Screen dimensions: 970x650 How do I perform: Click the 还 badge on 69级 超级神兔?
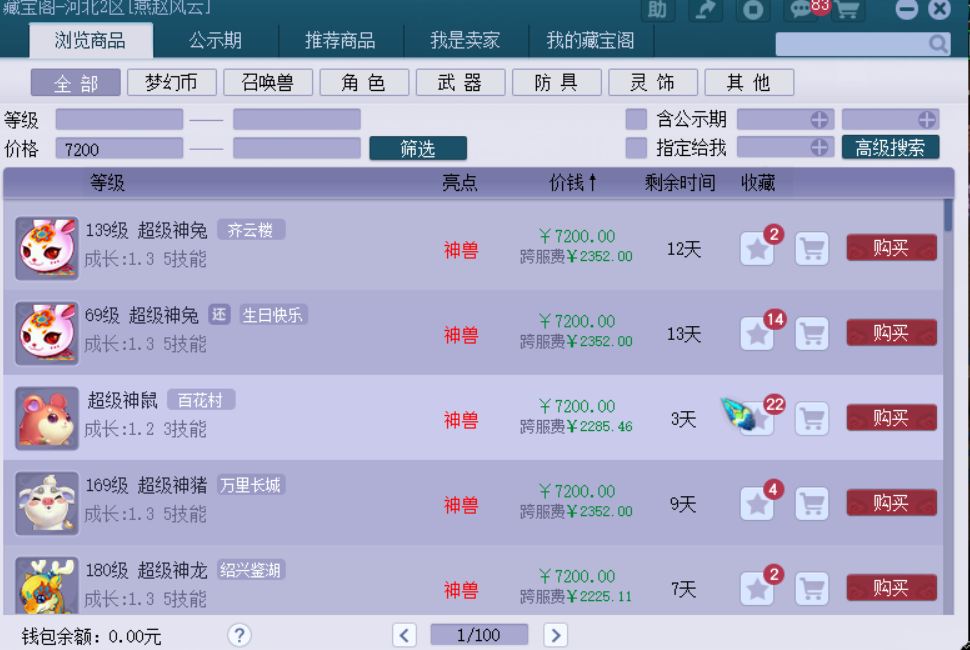219,315
